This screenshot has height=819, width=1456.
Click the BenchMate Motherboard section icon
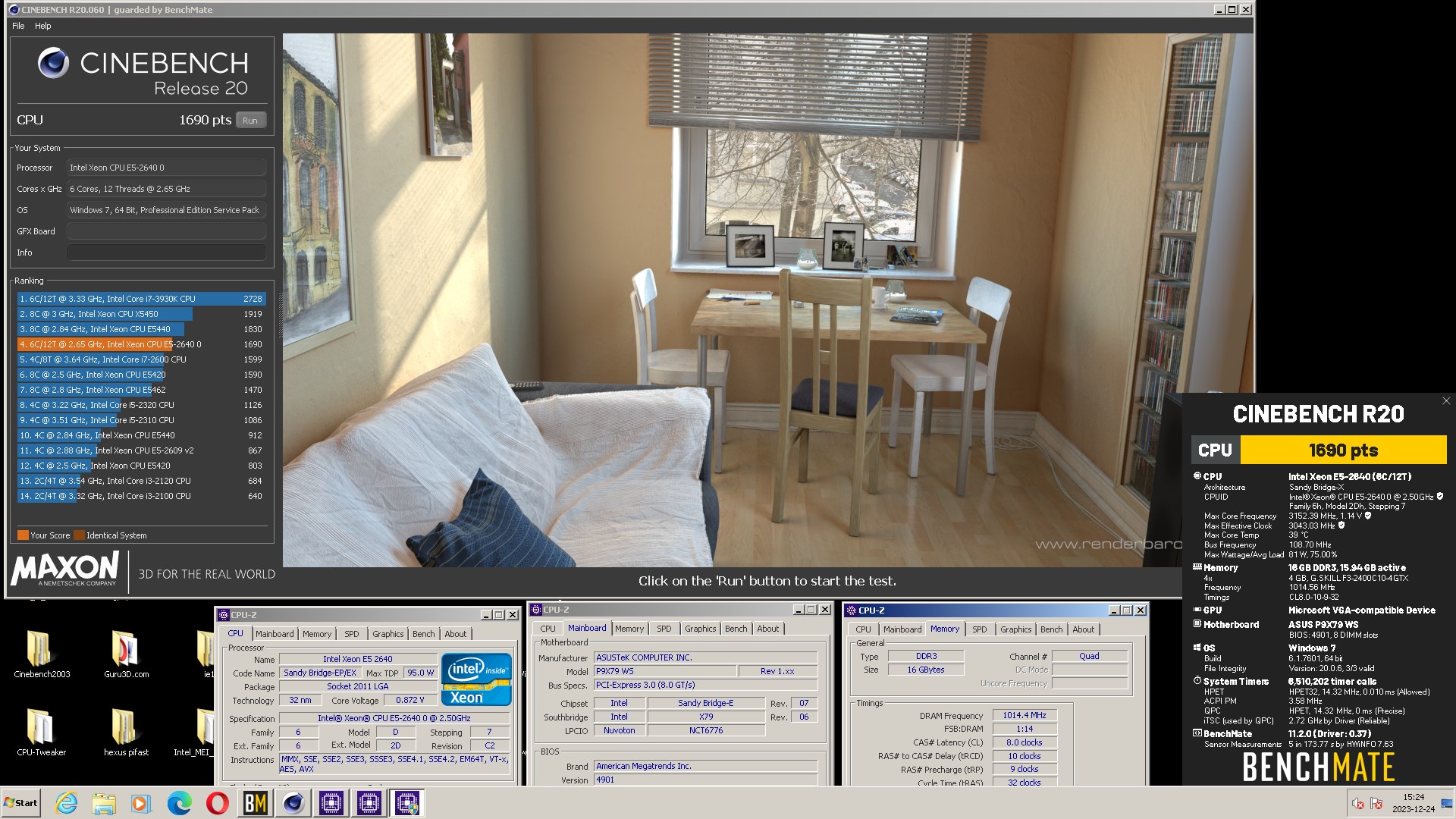1197,624
